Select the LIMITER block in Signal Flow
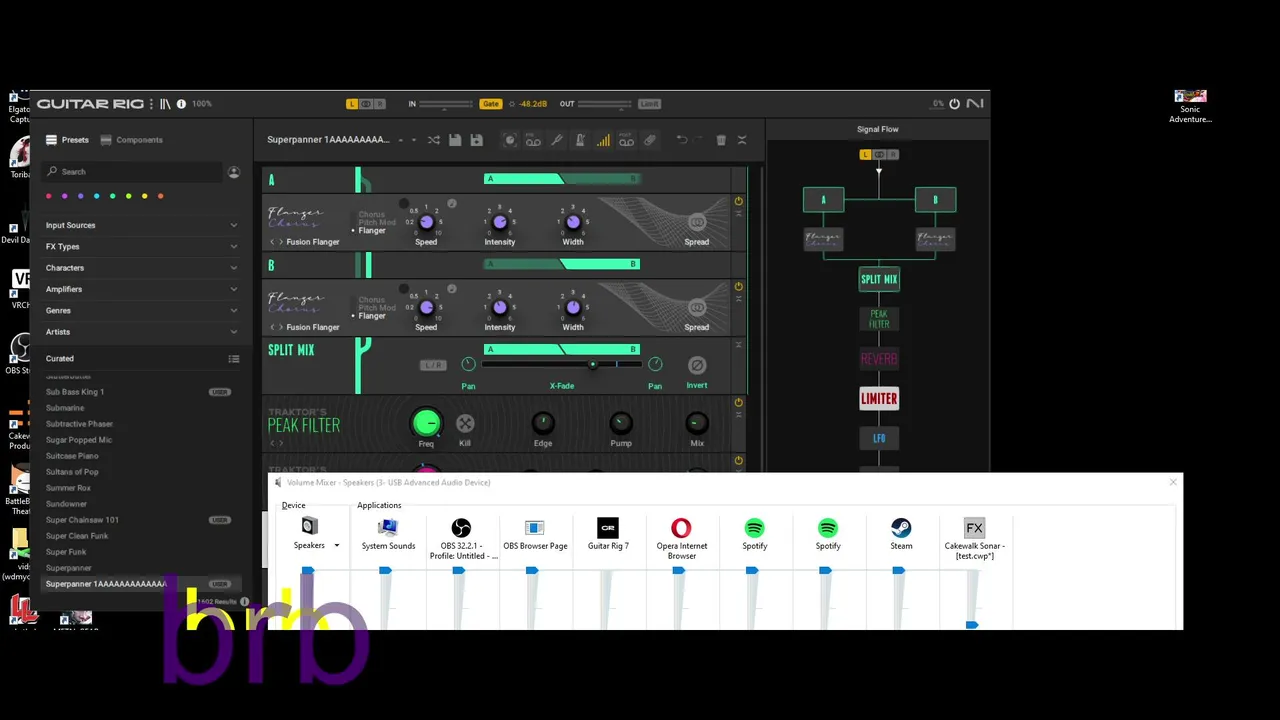The height and width of the screenshot is (720, 1280). 879,398
